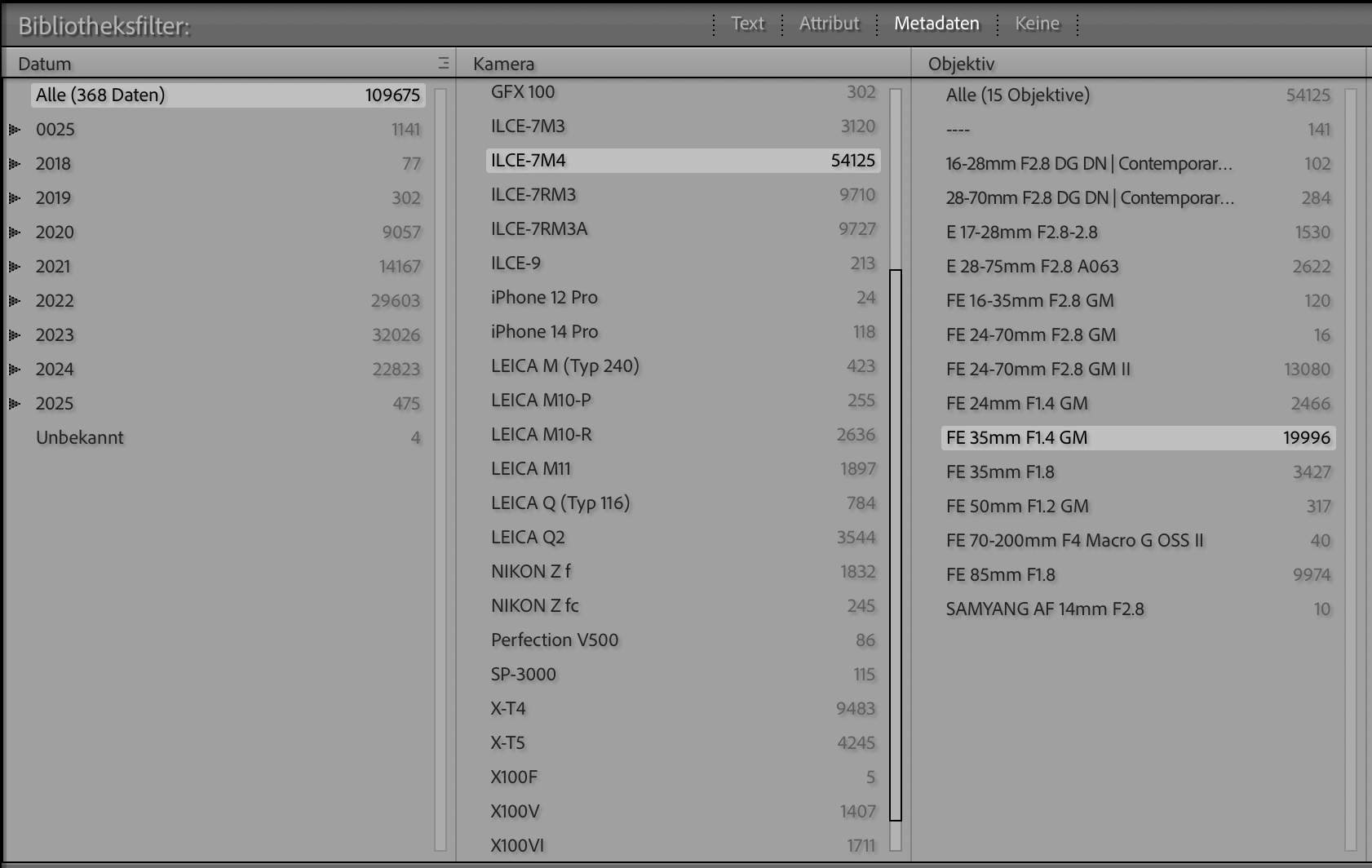
Task: Expand the 2020 date group
Action: click(14, 232)
